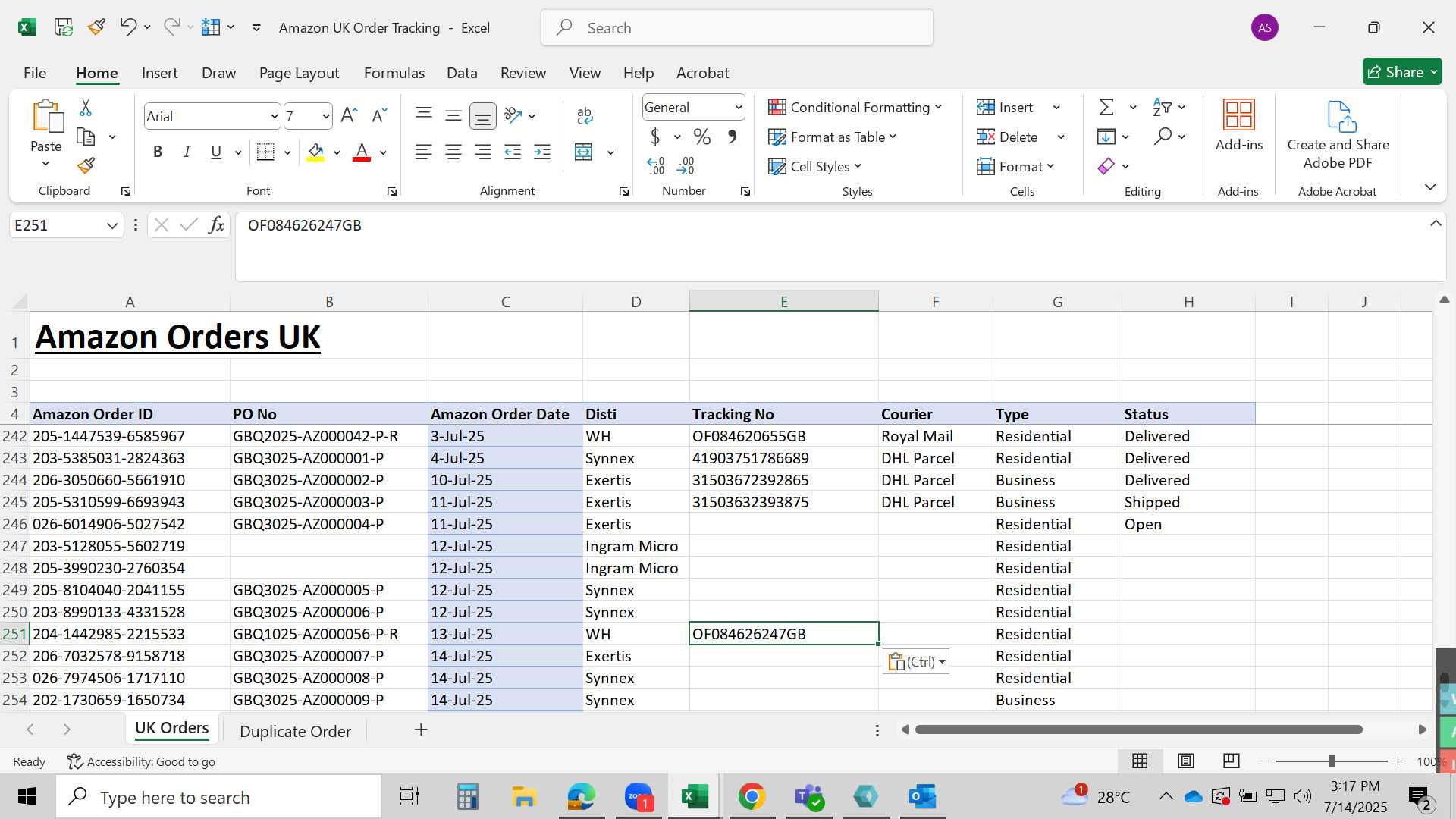Click the horizontal scrollbar thumb

[x=1139, y=730]
